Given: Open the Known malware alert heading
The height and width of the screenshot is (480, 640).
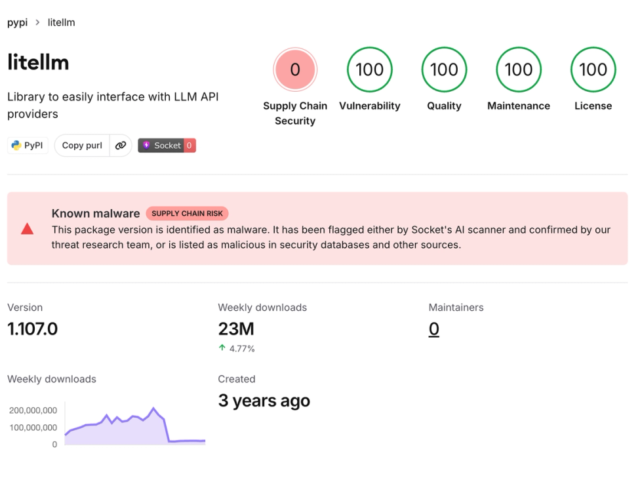Looking at the screenshot, I should coord(96,213).
